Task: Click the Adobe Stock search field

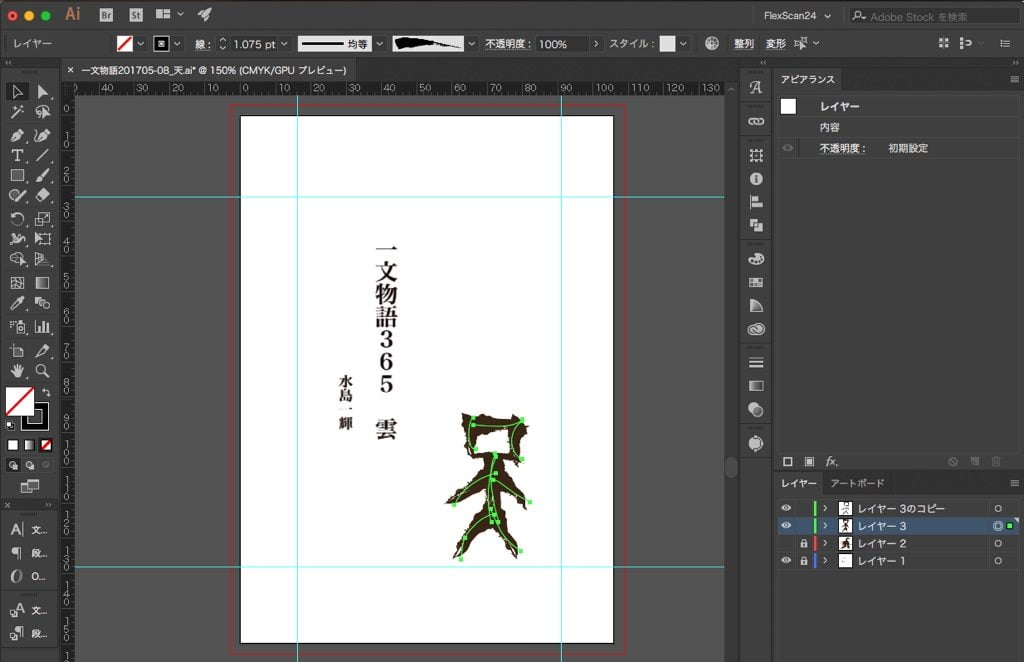Action: point(935,16)
